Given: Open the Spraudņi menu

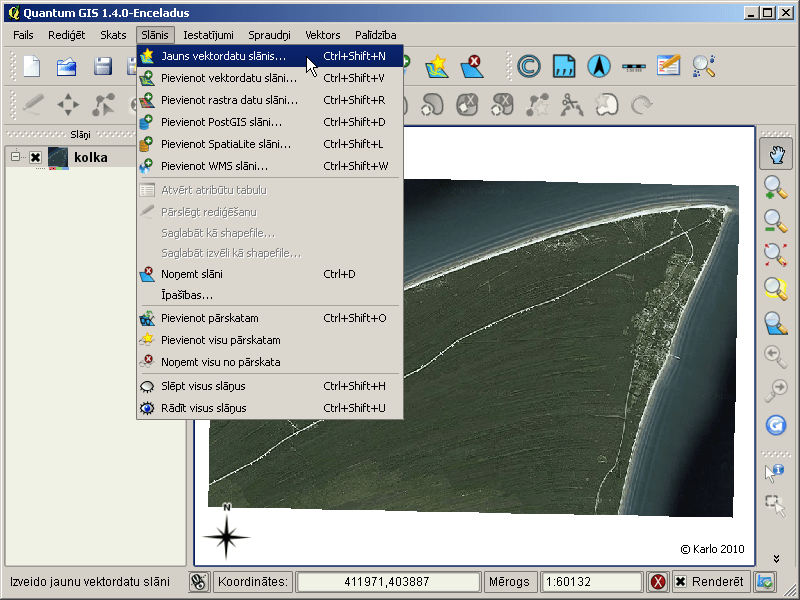Looking at the screenshot, I should (x=269, y=35).
